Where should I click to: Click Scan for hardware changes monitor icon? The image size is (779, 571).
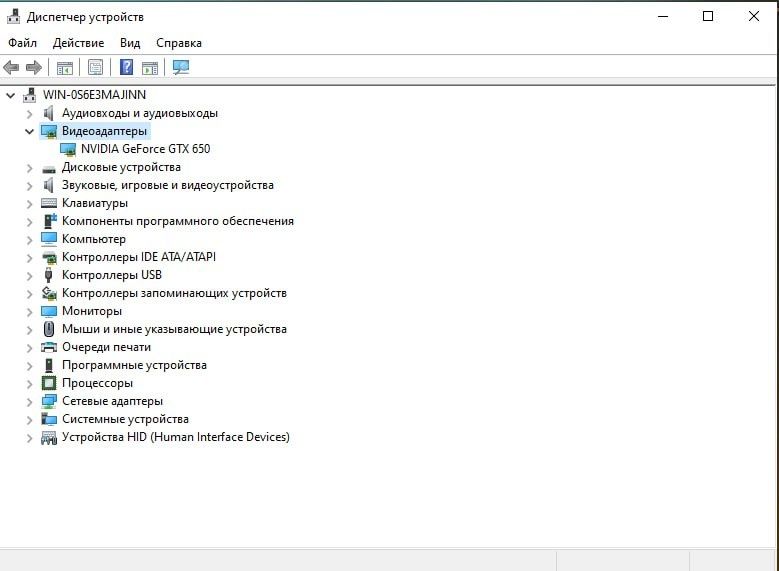pyautogui.click(x=181, y=67)
